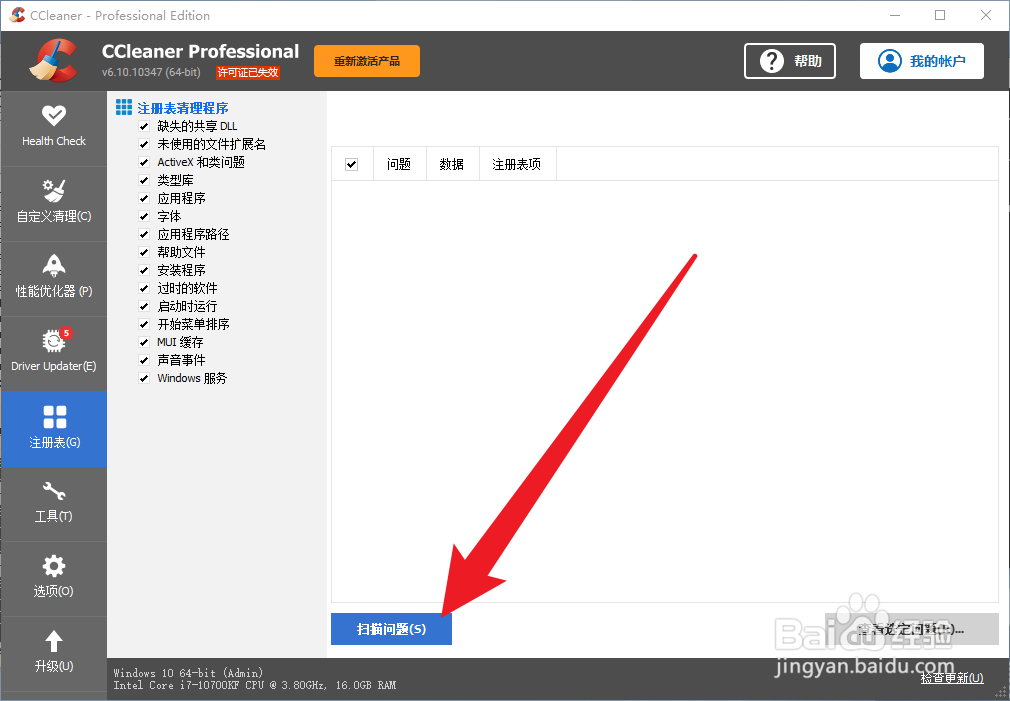Click the CCleaner title bar icon
Viewport: 1010px width, 701px height.
pyautogui.click(x=17, y=15)
